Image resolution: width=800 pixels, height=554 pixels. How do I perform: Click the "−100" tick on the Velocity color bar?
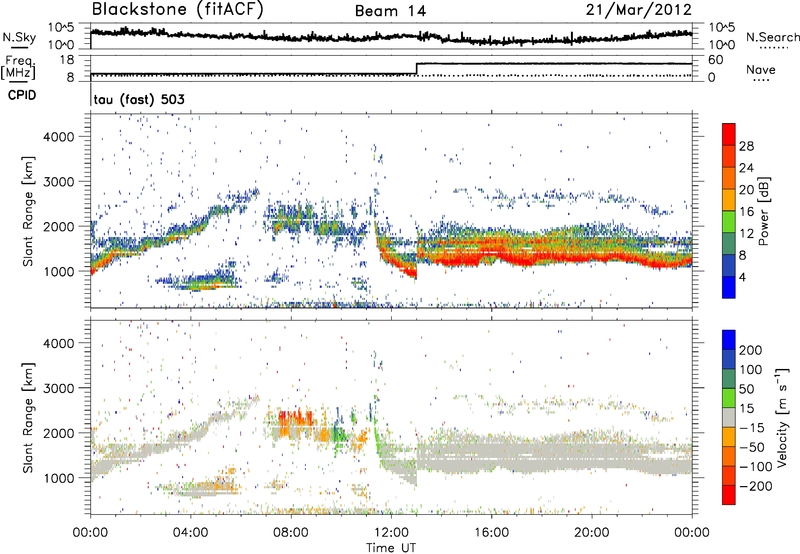(x=755, y=466)
